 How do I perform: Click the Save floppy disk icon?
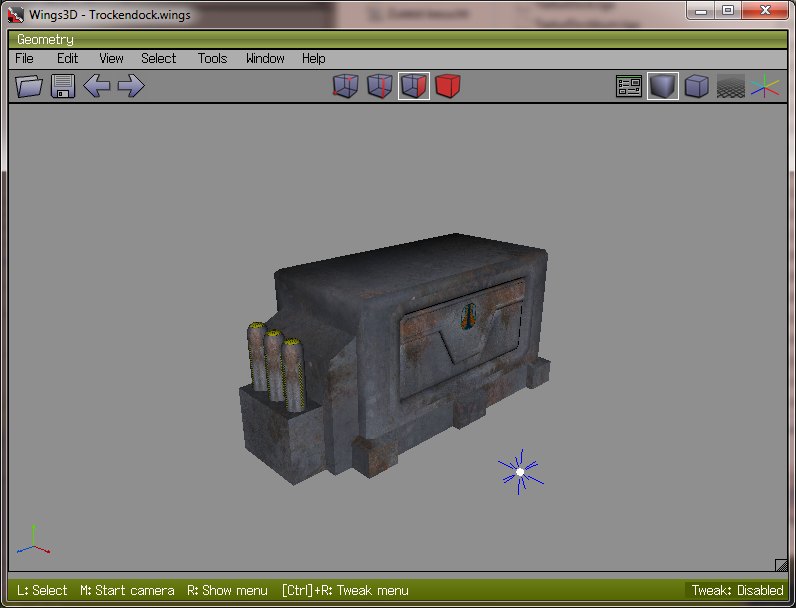pyautogui.click(x=63, y=87)
